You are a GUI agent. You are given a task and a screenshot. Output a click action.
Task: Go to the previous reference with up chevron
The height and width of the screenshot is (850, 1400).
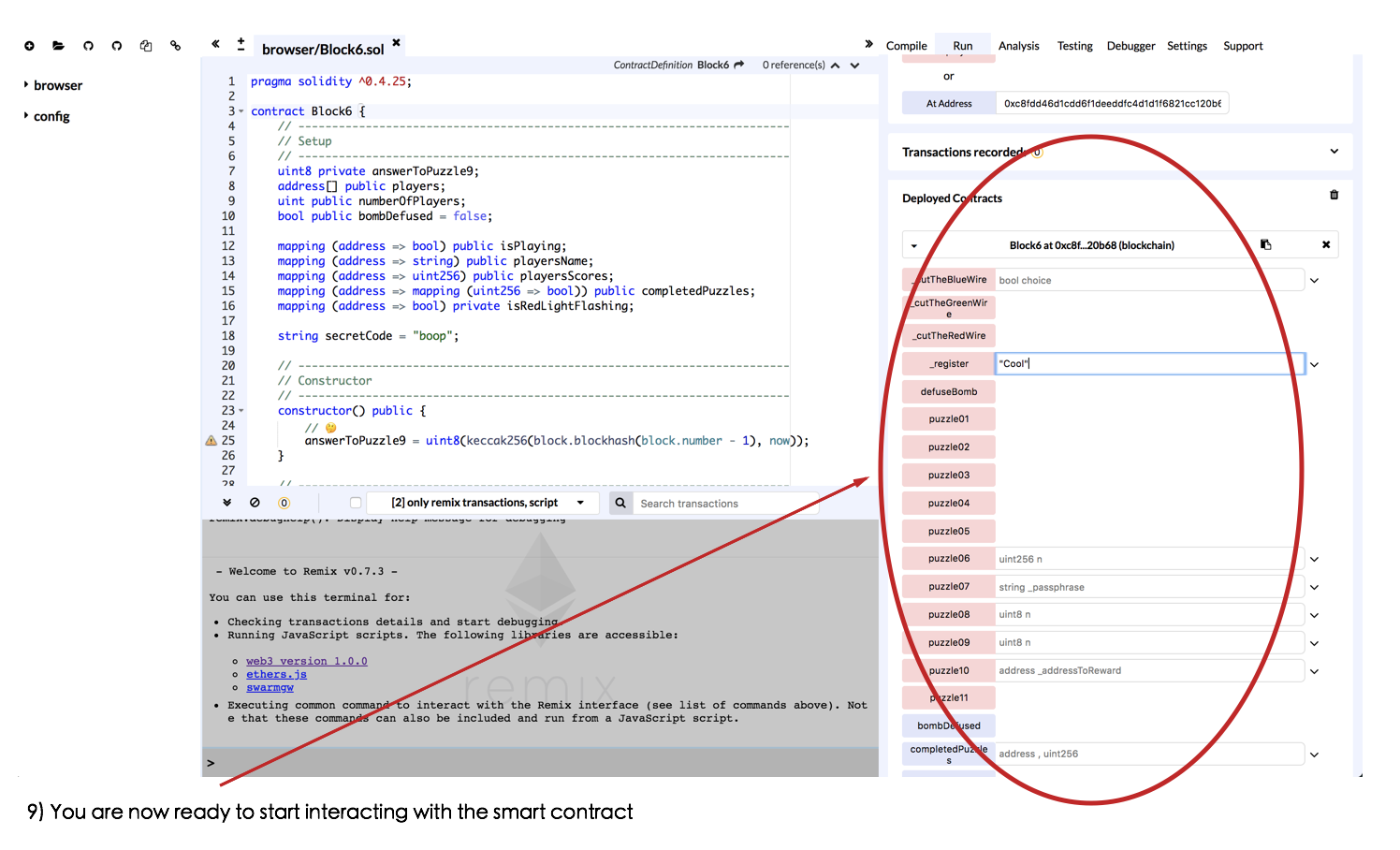pos(835,66)
